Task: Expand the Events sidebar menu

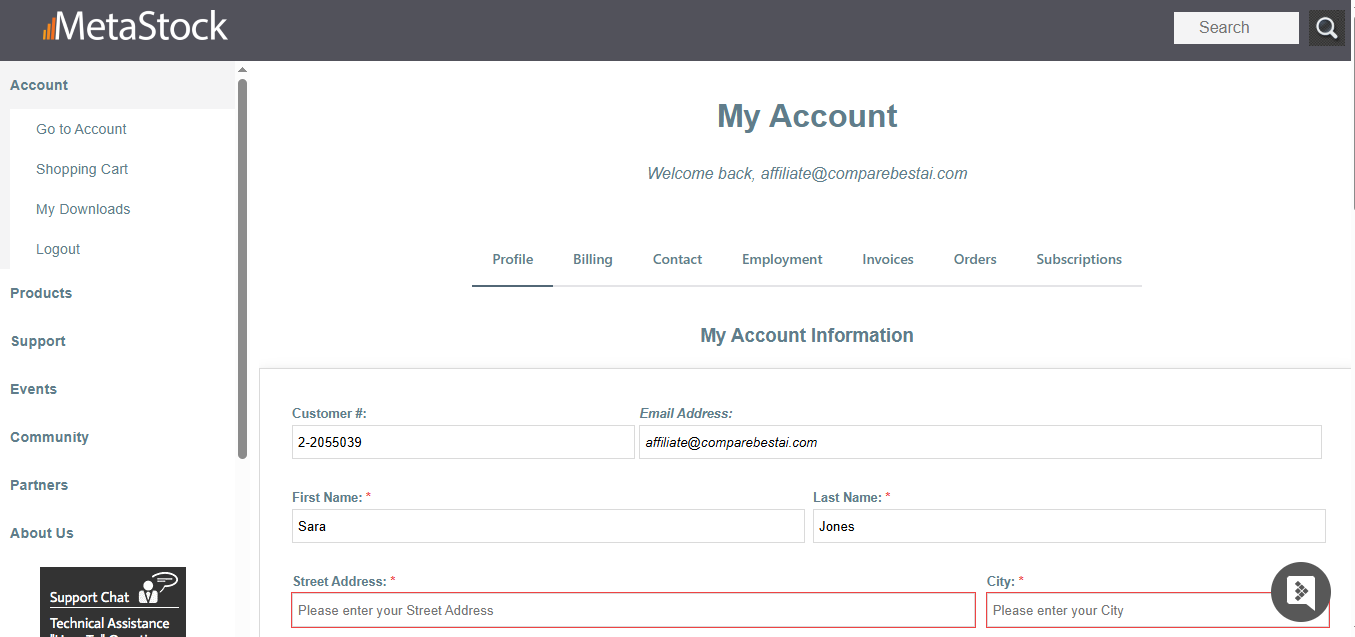Action: point(33,389)
